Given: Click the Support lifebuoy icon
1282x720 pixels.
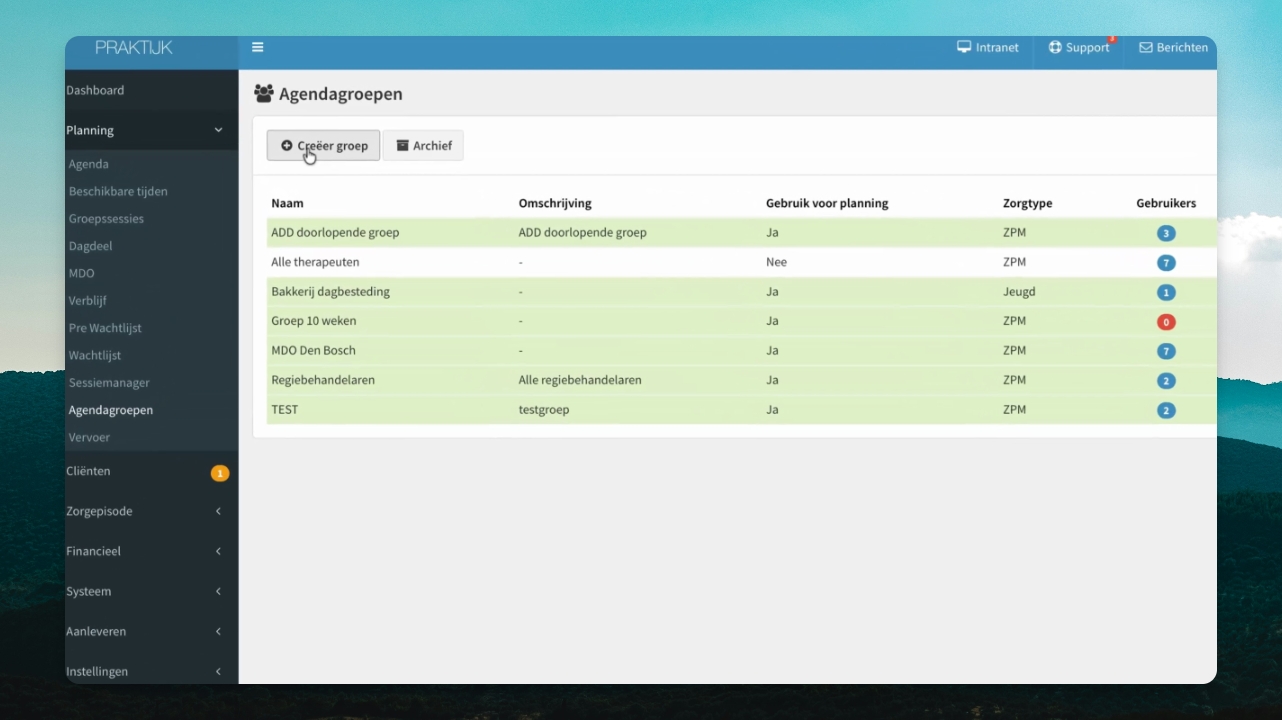Looking at the screenshot, I should [x=1055, y=47].
